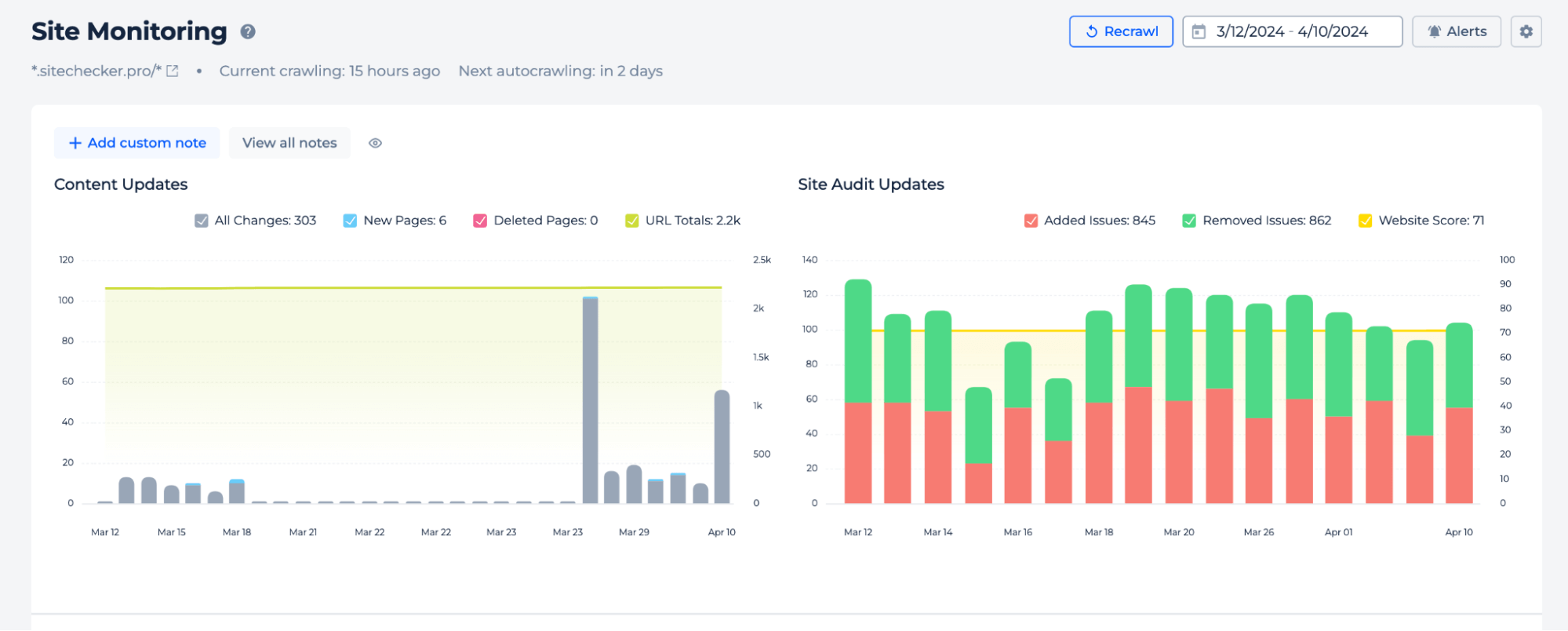Uncheck Website Score: 71 legend checkbox
The image size is (1568, 631).
pyautogui.click(x=1365, y=221)
